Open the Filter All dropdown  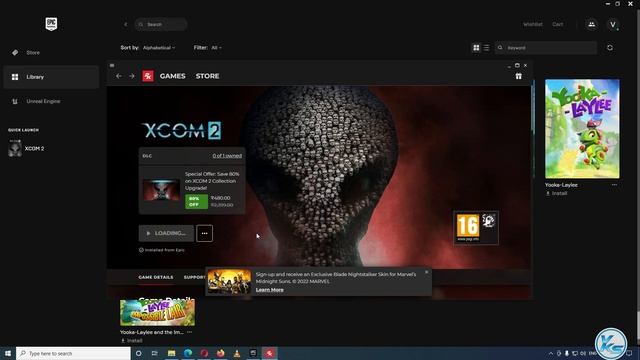(x=216, y=48)
